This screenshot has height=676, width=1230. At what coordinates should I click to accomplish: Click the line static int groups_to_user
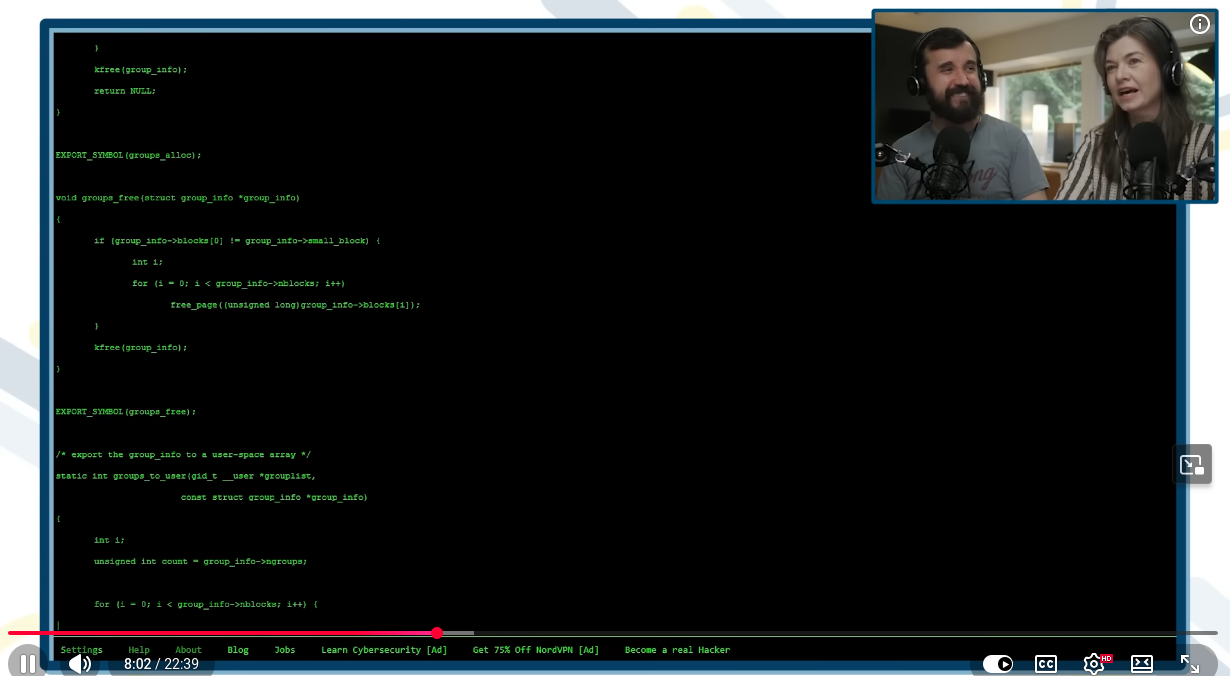(186, 476)
